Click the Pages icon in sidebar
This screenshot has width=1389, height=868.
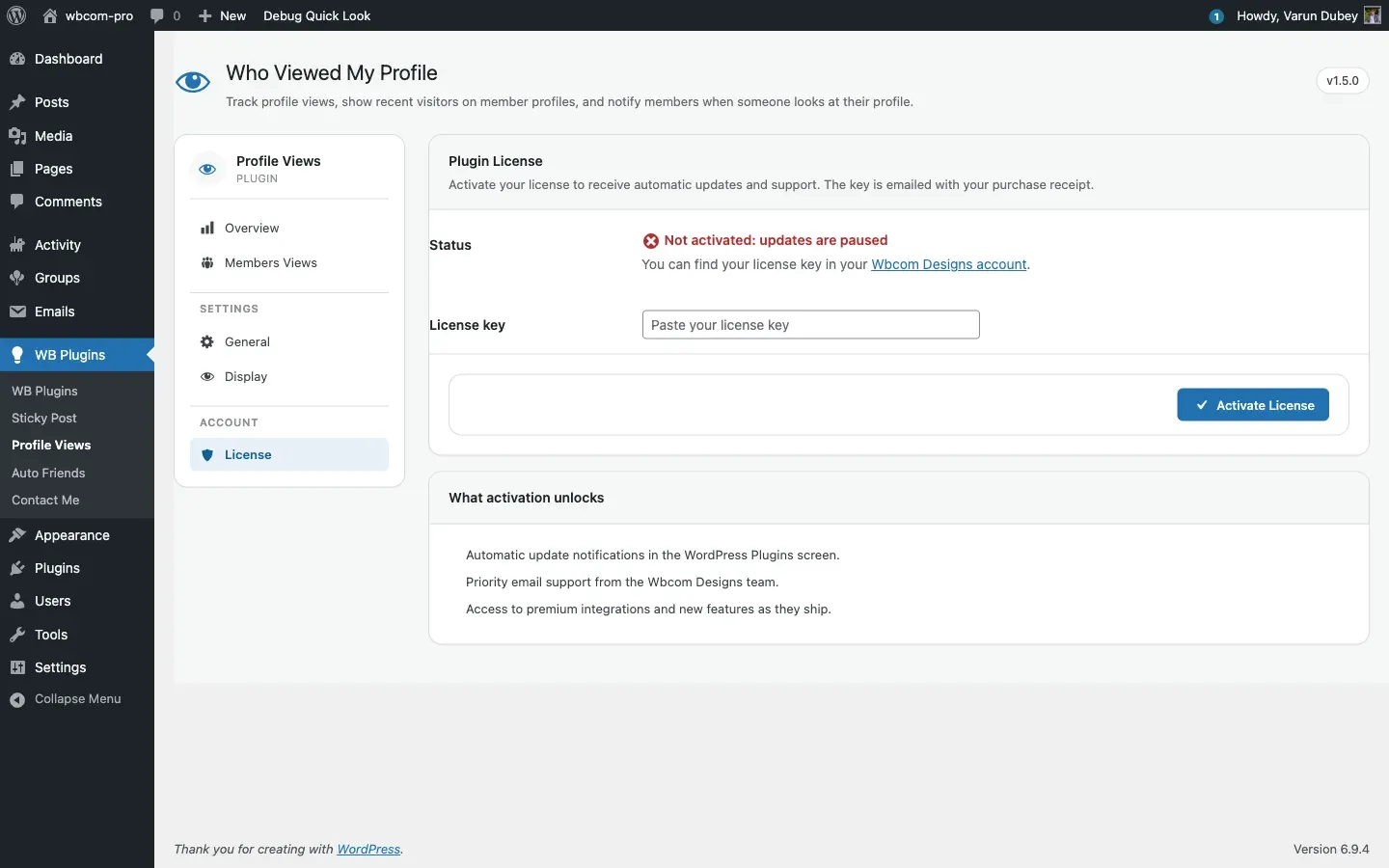coord(17,169)
